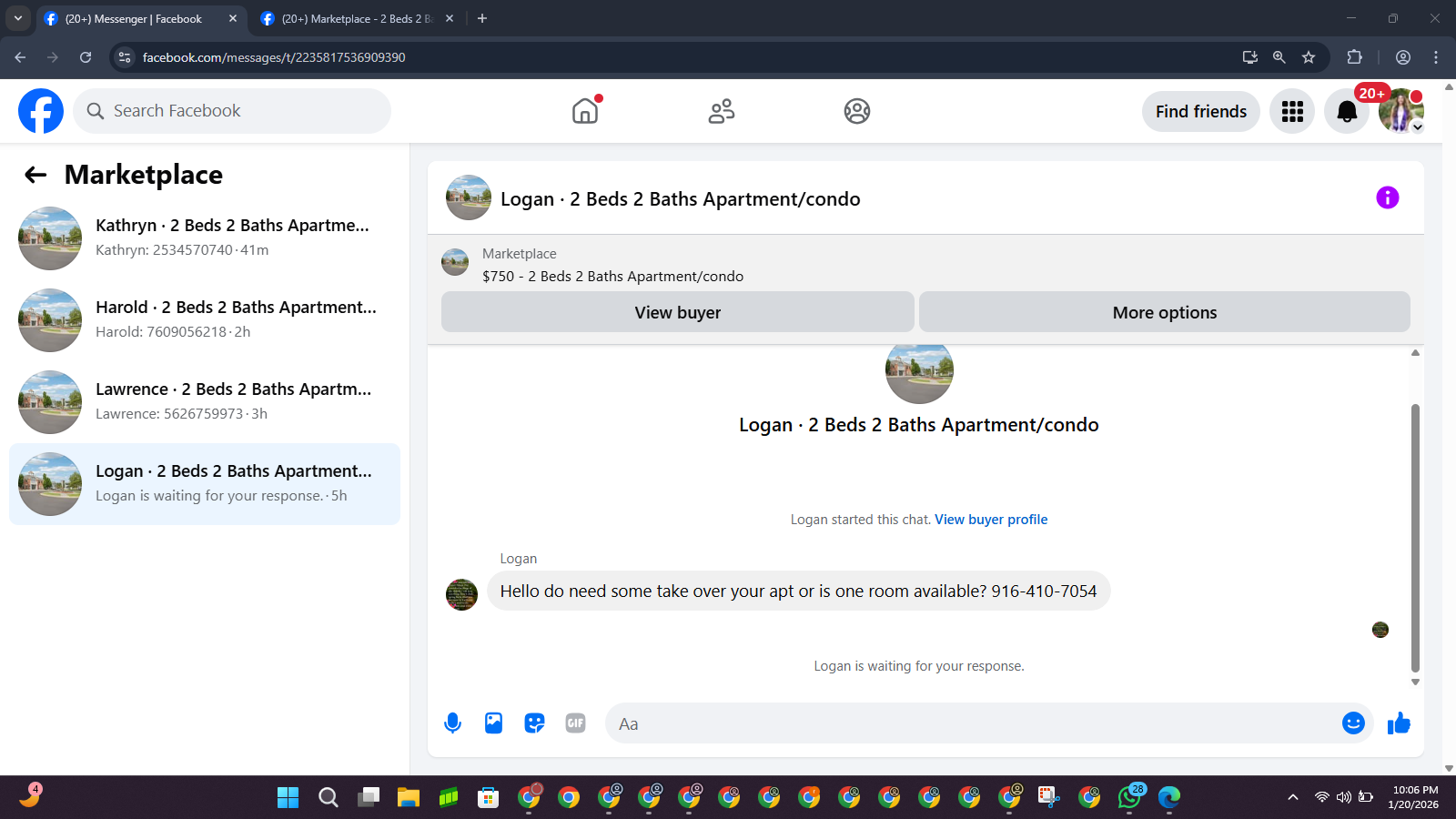Click the More options button
Image resolution: width=1456 pixels, height=819 pixels.
click(x=1165, y=312)
